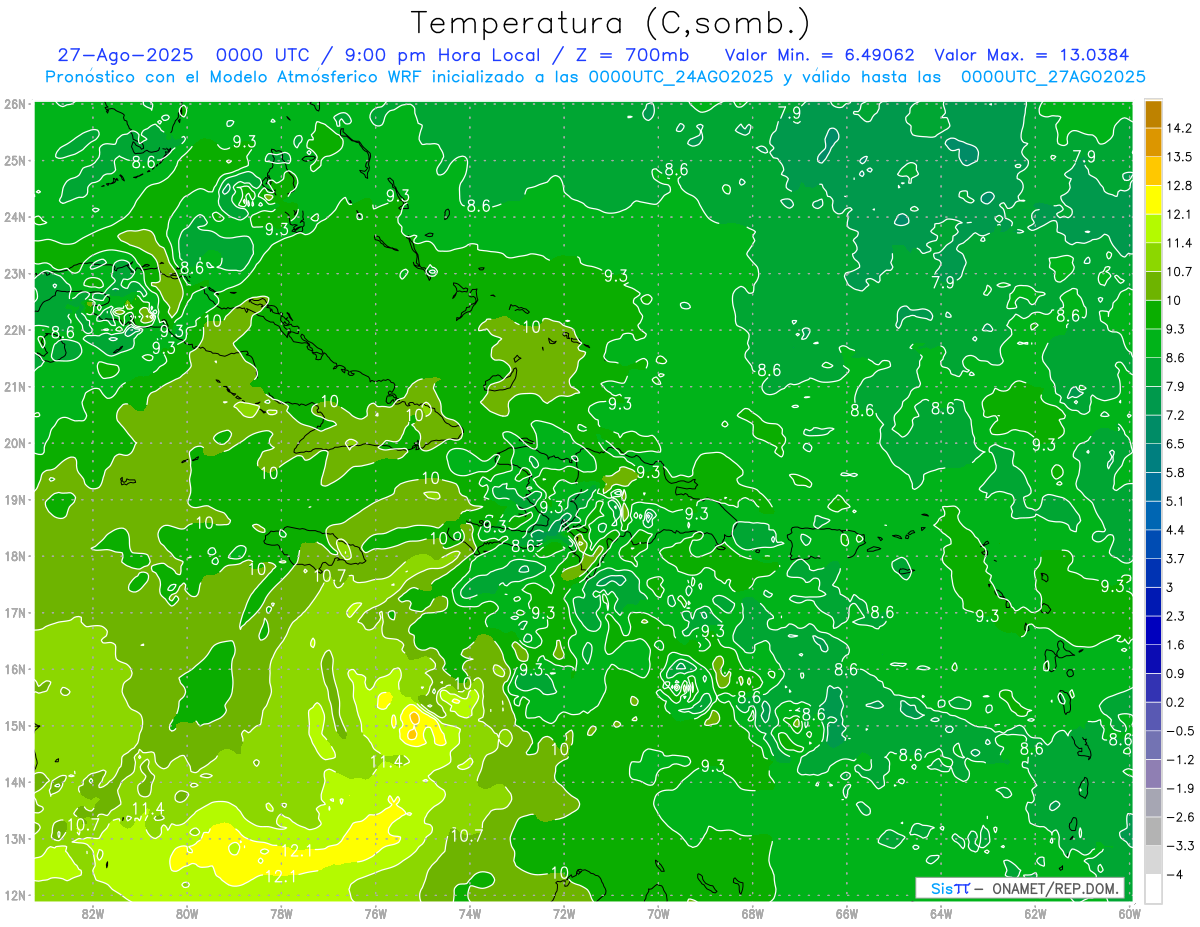Click the '12.8' colorbar label

click(1180, 186)
